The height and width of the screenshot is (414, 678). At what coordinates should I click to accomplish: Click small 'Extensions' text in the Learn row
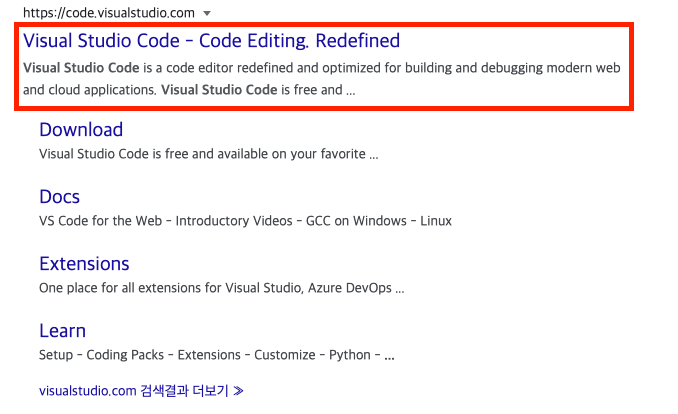point(205,355)
